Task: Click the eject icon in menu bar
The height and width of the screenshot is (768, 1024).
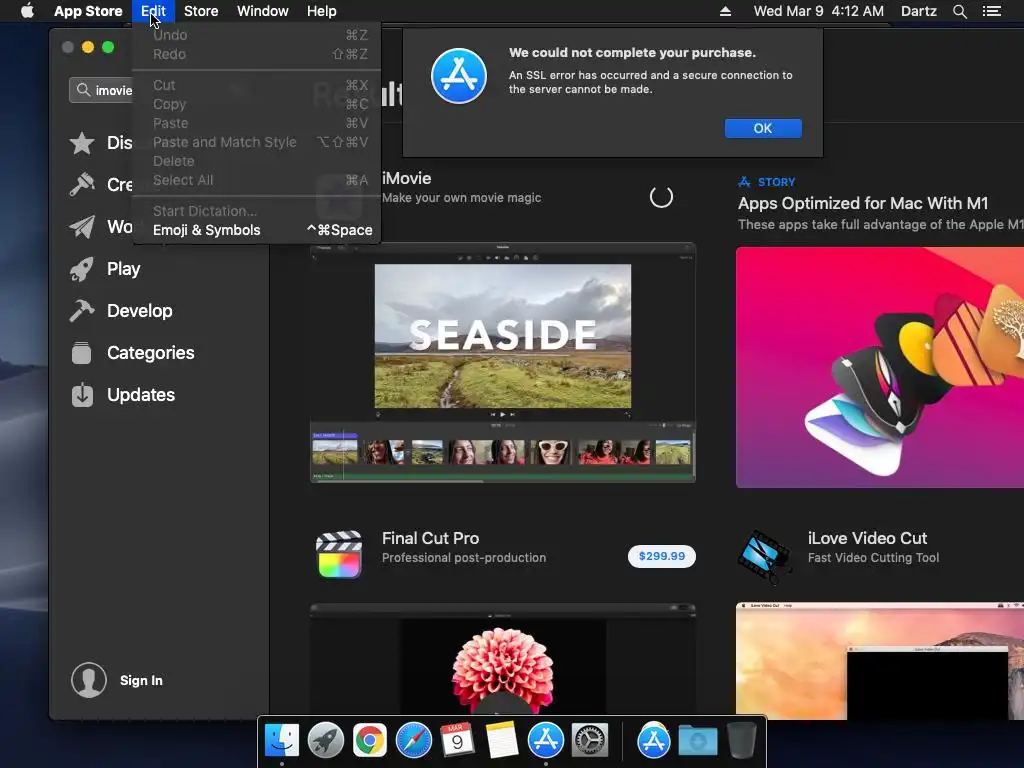Action: click(725, 11)
